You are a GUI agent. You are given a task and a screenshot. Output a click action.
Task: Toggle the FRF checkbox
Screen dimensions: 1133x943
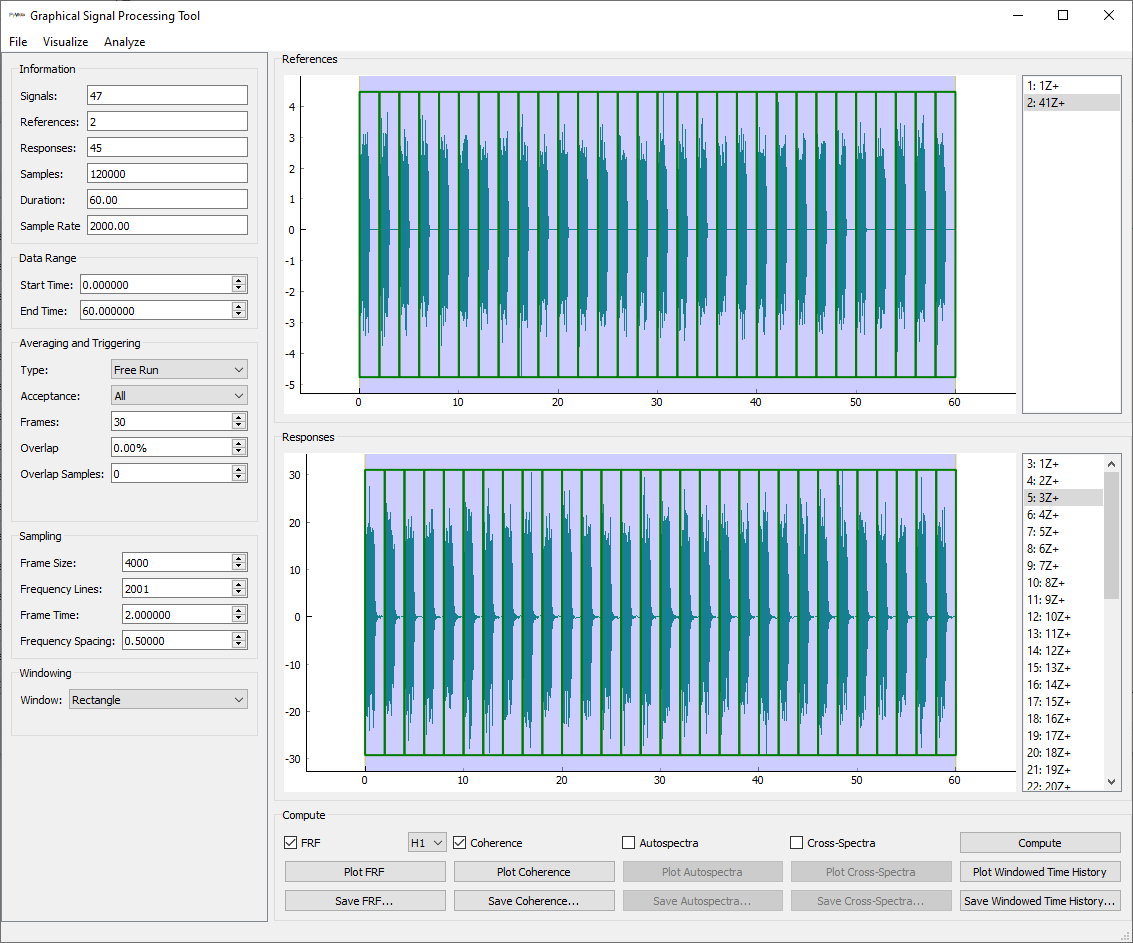(x=291, y=843)
